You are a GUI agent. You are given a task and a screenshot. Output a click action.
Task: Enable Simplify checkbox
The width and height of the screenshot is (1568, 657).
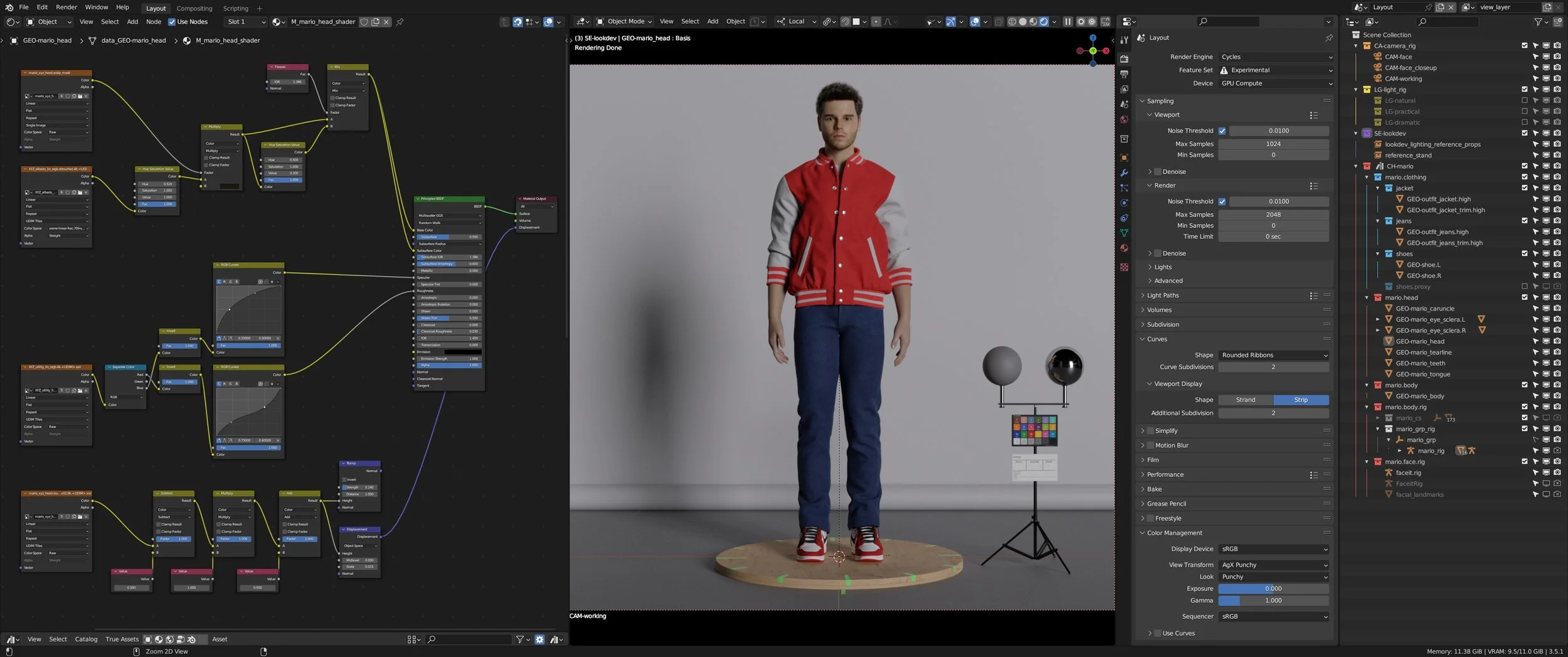tap(1150, 431)
